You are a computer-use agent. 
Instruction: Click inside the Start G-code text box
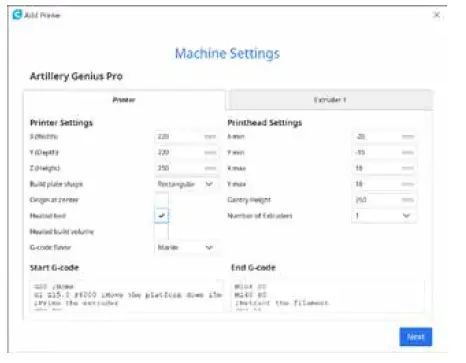coord(126,296)
